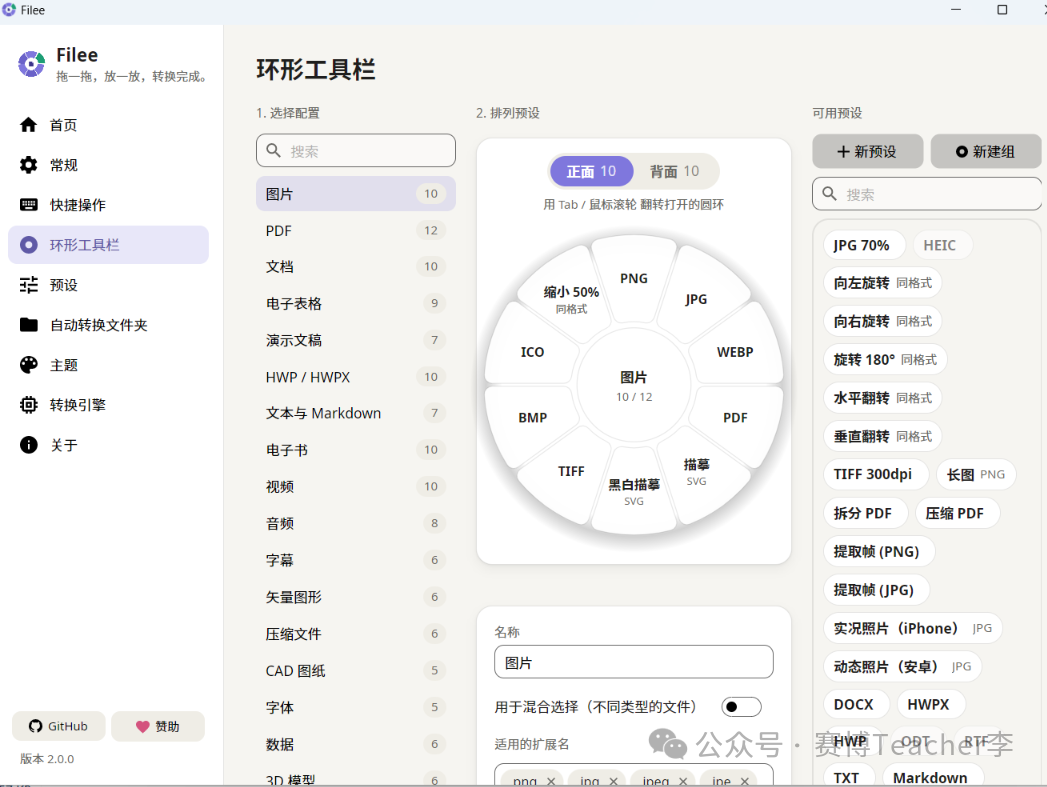Screen dimensions: 1047x787
Task: Select PDF configuration in list
Action: point(356,230)
